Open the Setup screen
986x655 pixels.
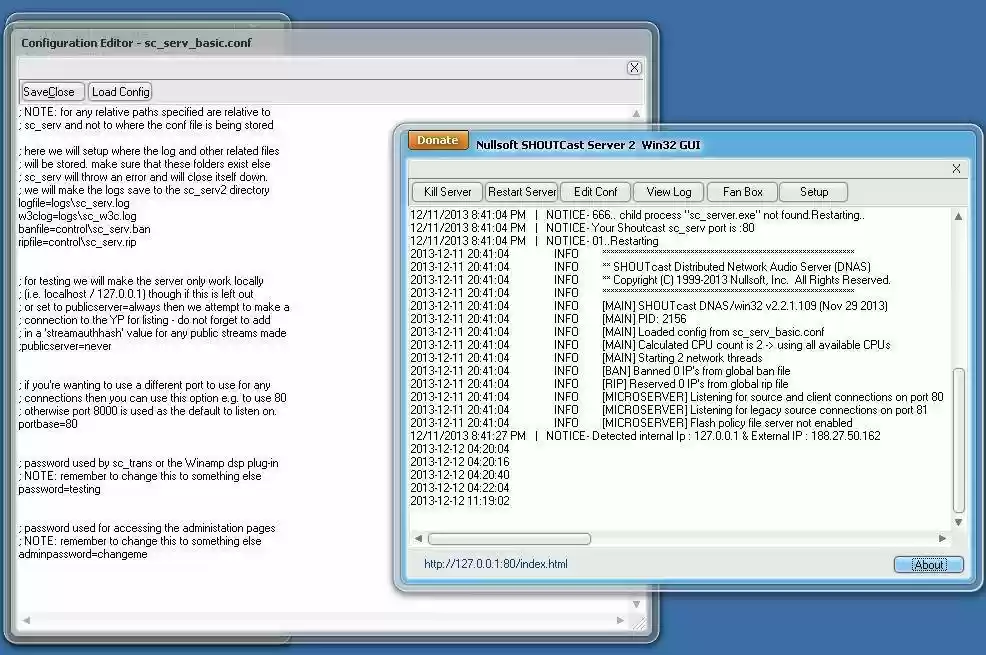(x=813, y=191)
